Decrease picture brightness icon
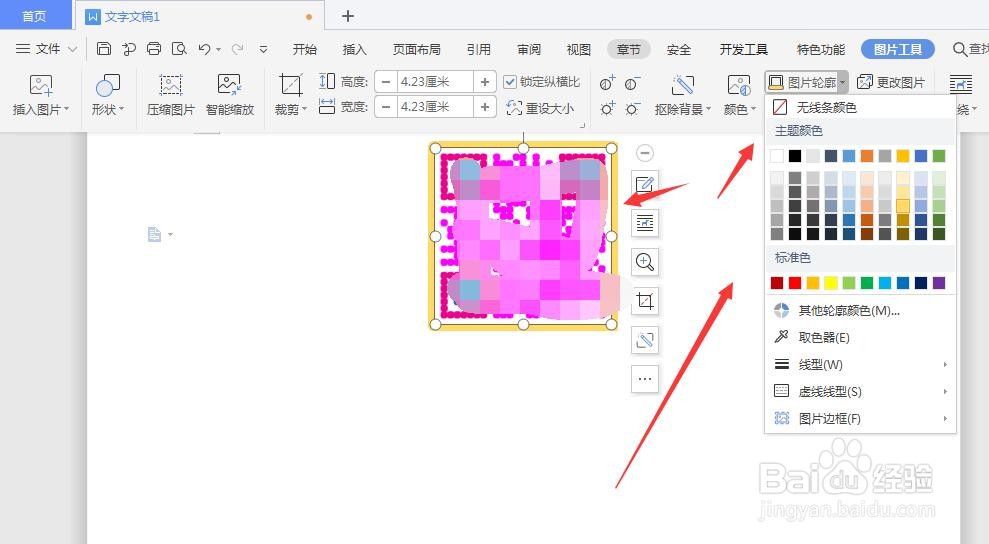989x544 pixels. [632, 109]
